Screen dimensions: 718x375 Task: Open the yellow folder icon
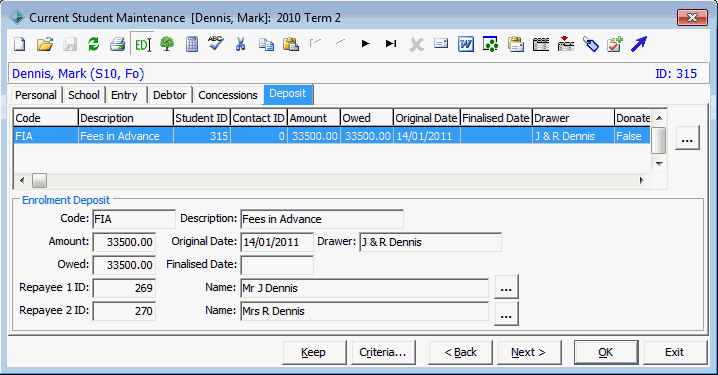[45, 44]
